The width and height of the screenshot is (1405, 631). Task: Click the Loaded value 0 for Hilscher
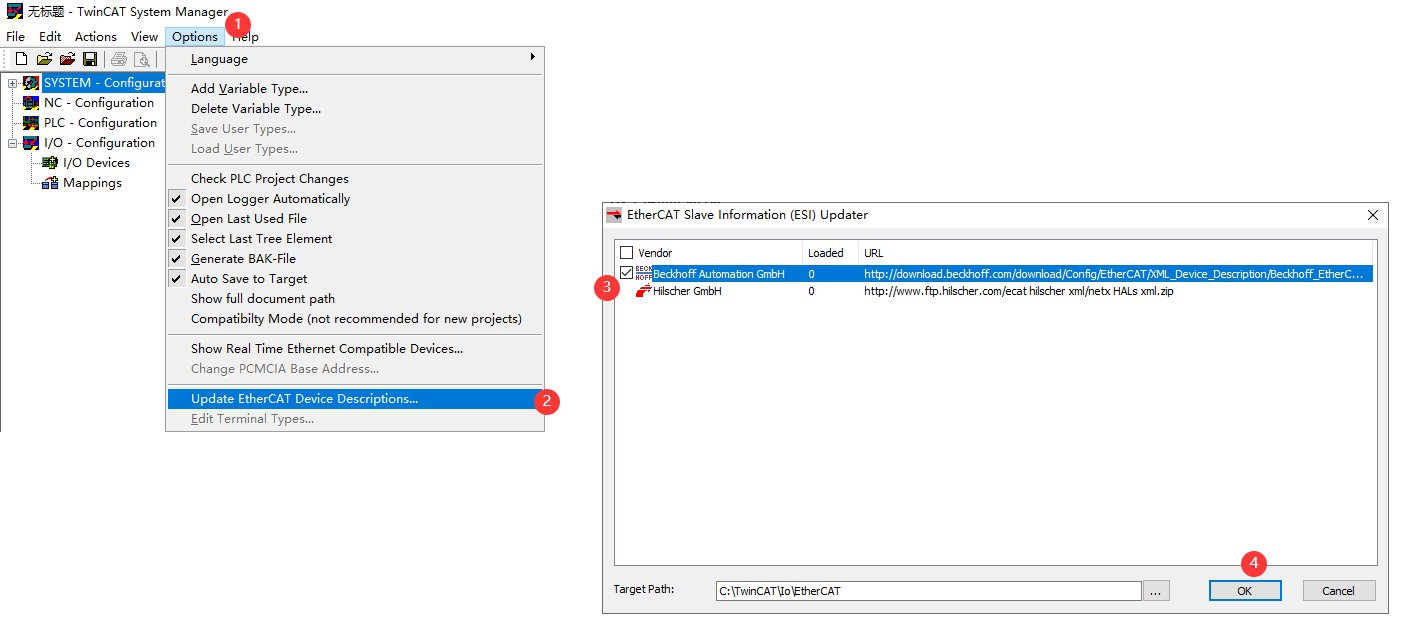811,292
